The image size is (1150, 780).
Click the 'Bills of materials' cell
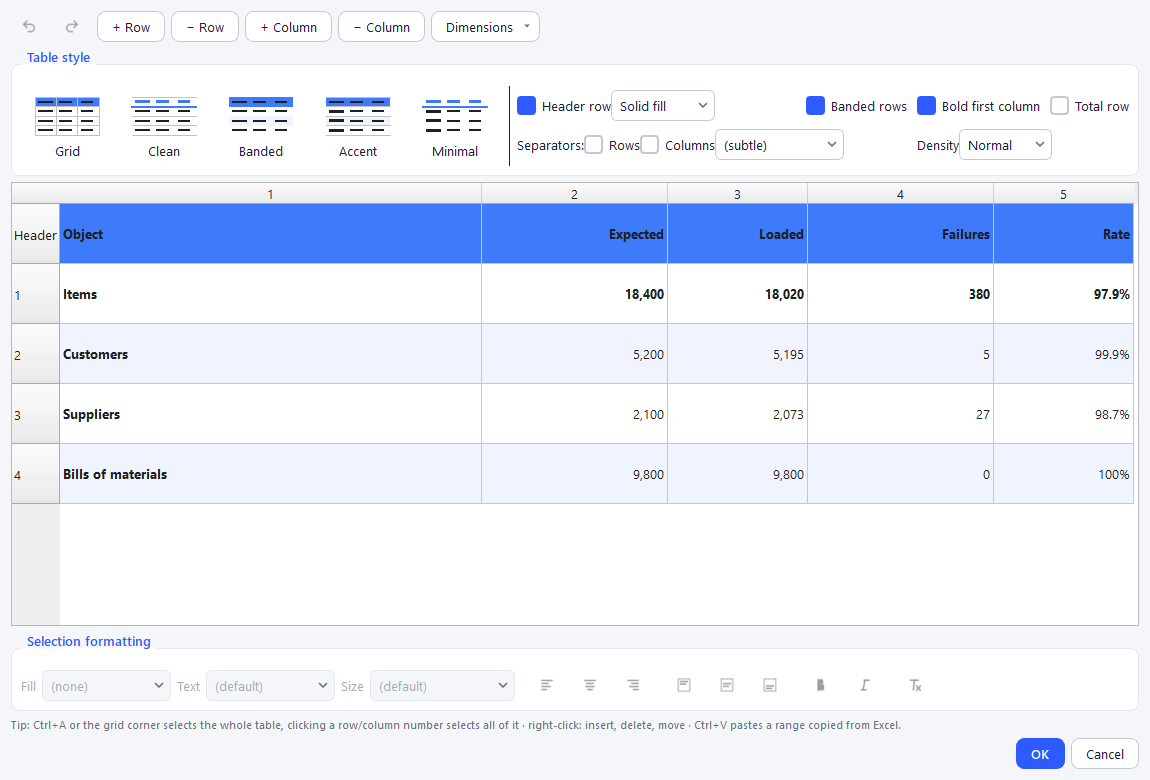point(271,474)
